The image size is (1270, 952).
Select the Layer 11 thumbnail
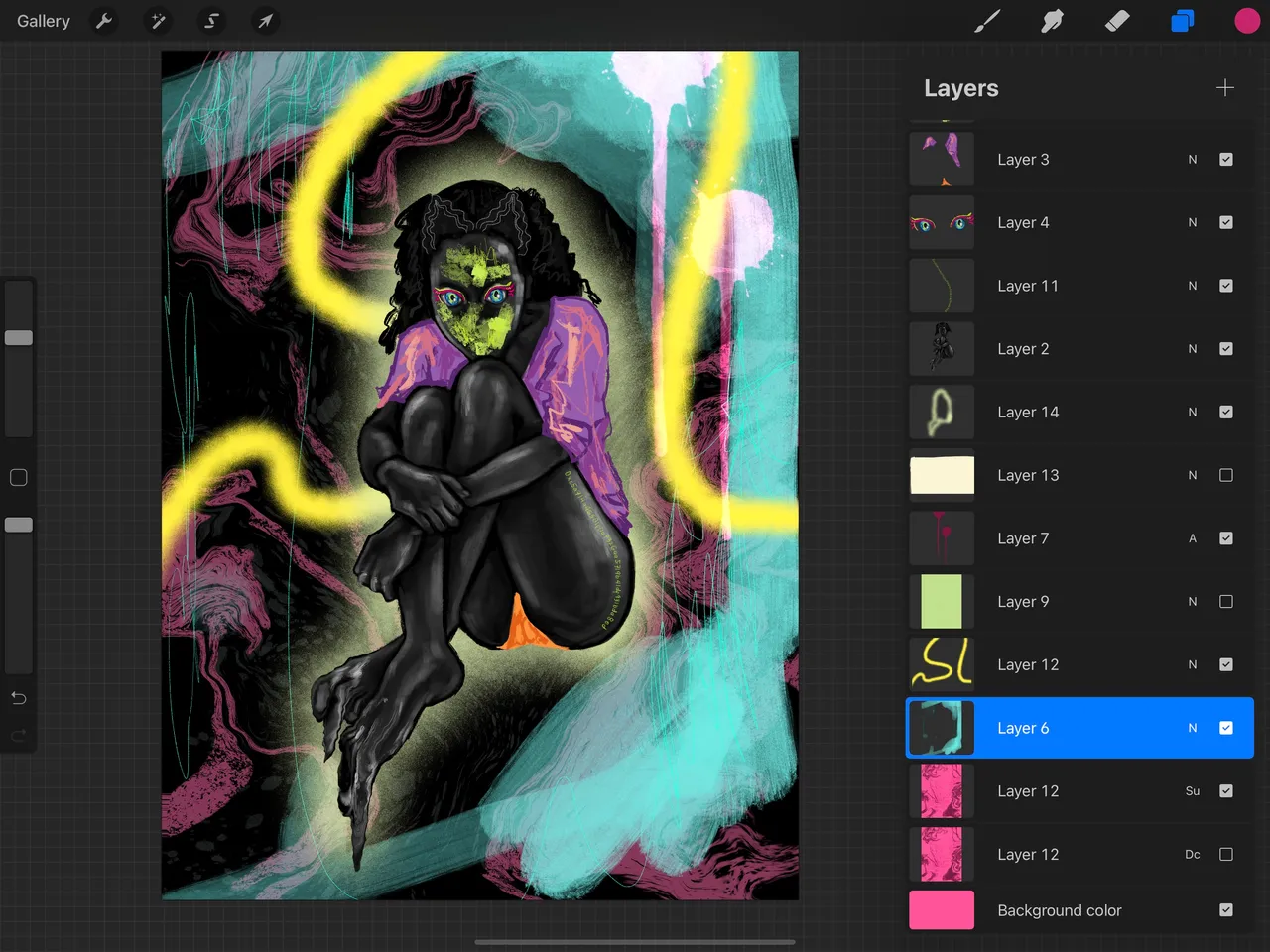click(x=942, y=286)
